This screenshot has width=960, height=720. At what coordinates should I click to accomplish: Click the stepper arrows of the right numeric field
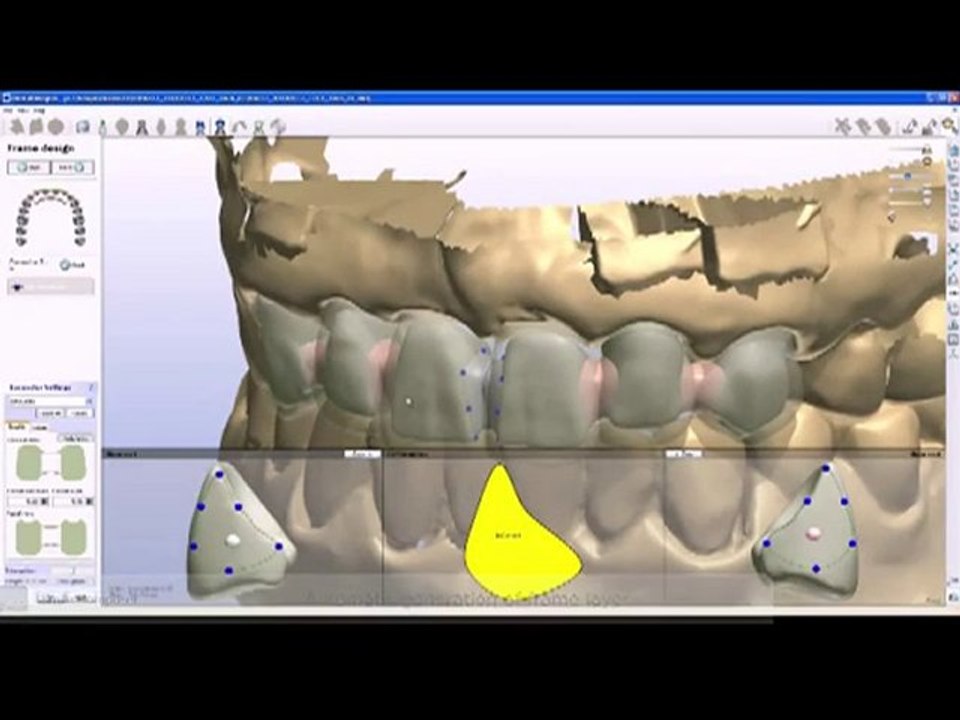pyautogui.click(x=90, y=501)
